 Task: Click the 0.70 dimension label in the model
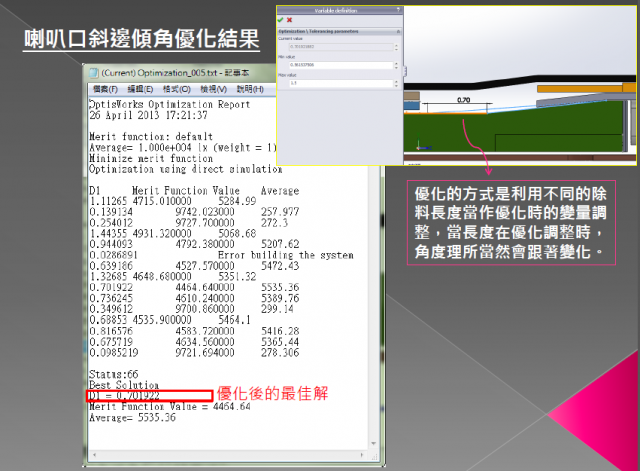tap(463, 101)
